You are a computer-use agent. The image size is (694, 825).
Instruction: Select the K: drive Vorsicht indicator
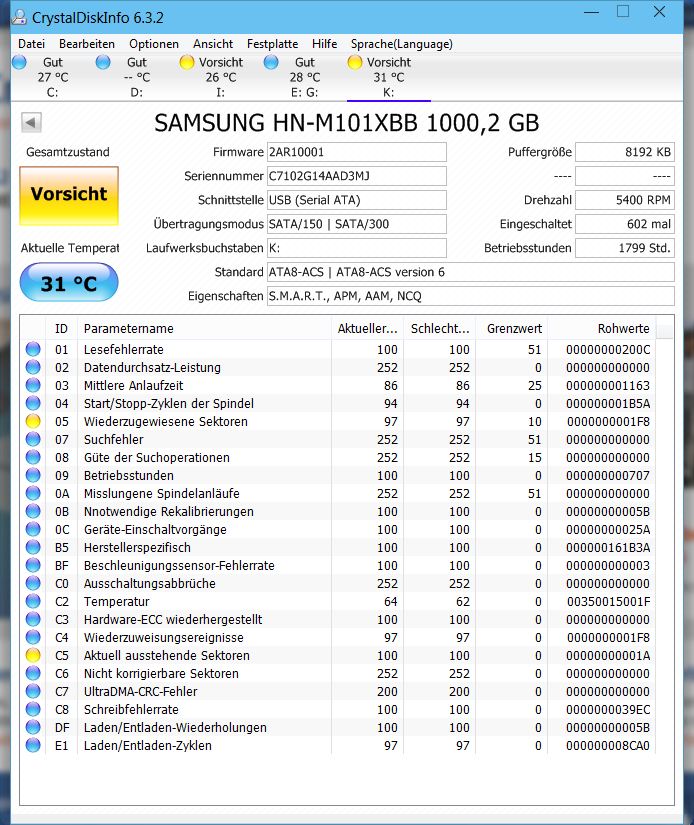(x=389, y=77)
